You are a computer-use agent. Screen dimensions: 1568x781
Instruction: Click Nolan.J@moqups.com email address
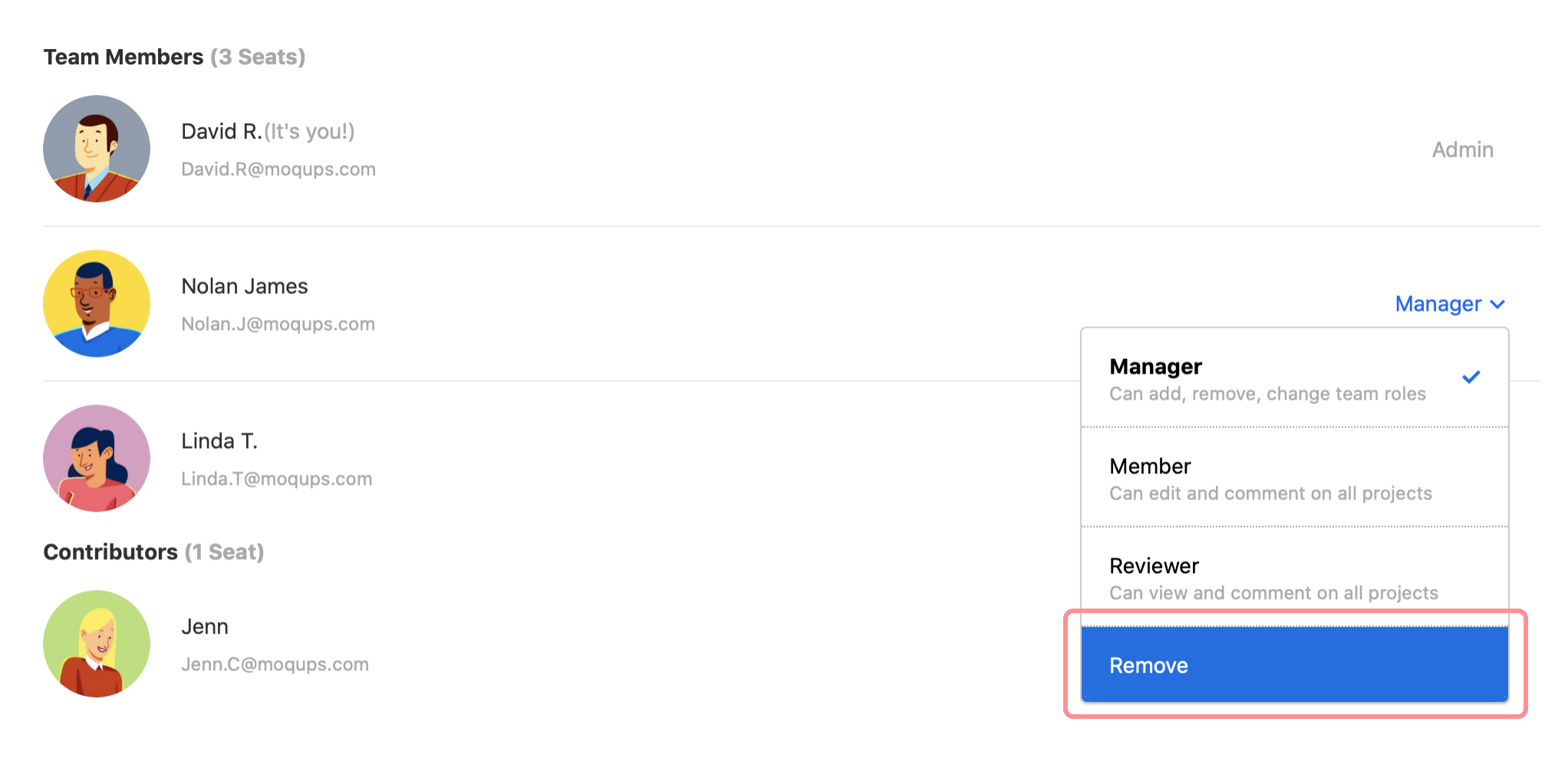278,324
